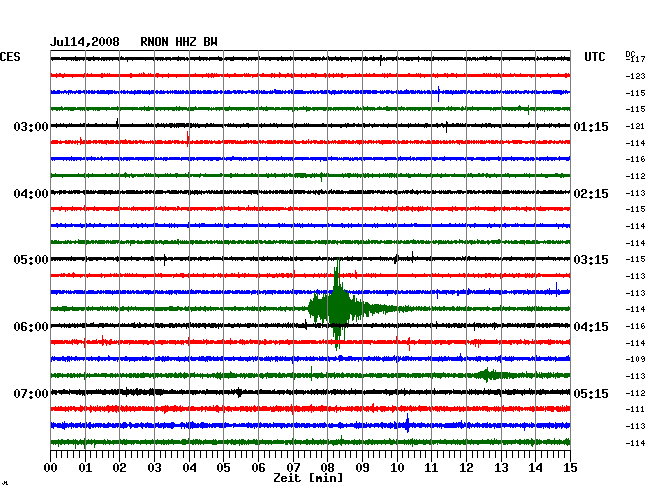
Task: Click the UTC column header
Action: pyautogui.click(x=594, y=57)
